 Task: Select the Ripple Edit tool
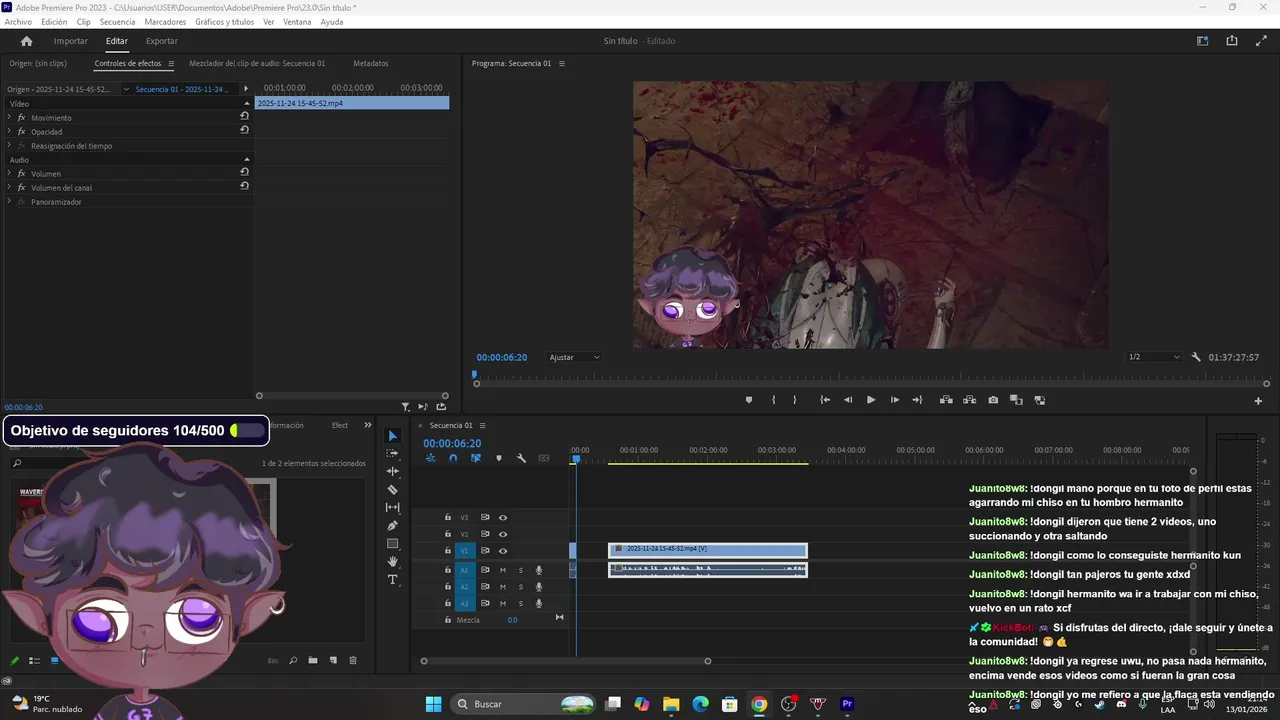click(392, 471)
